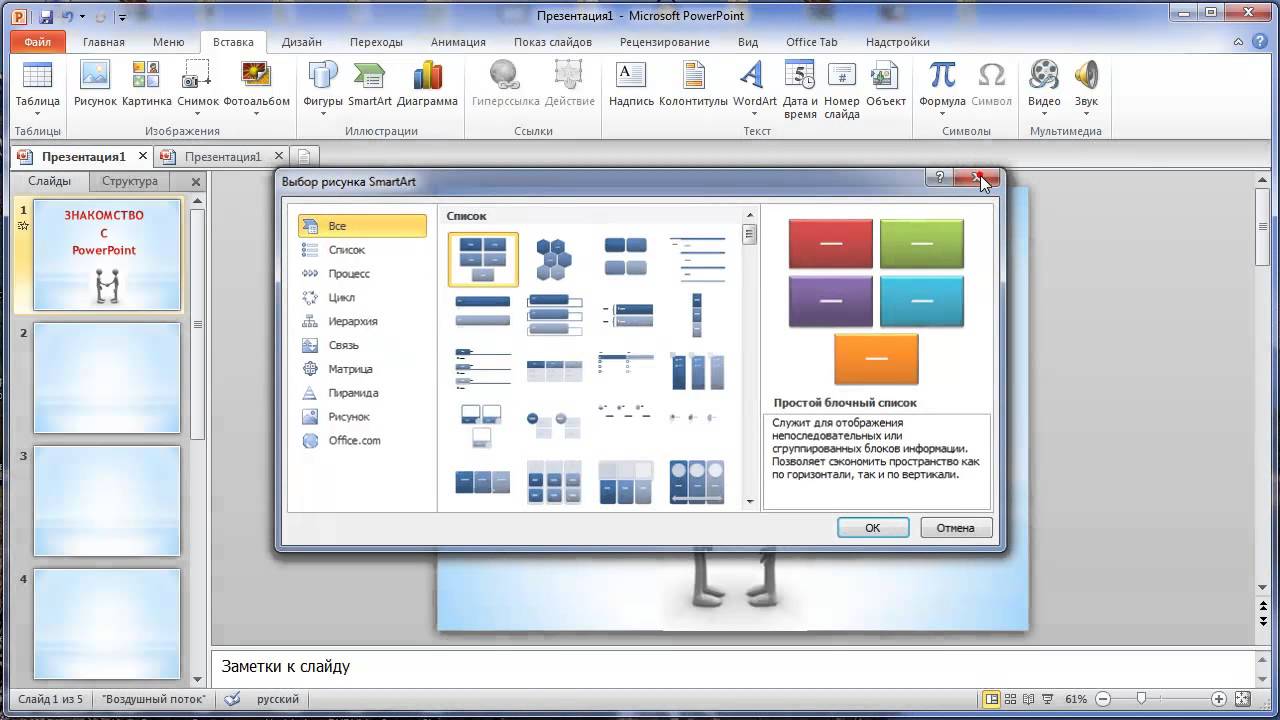1280x720 pixels.
Task: Open the WordArt gallery
Action: (754, 76)
